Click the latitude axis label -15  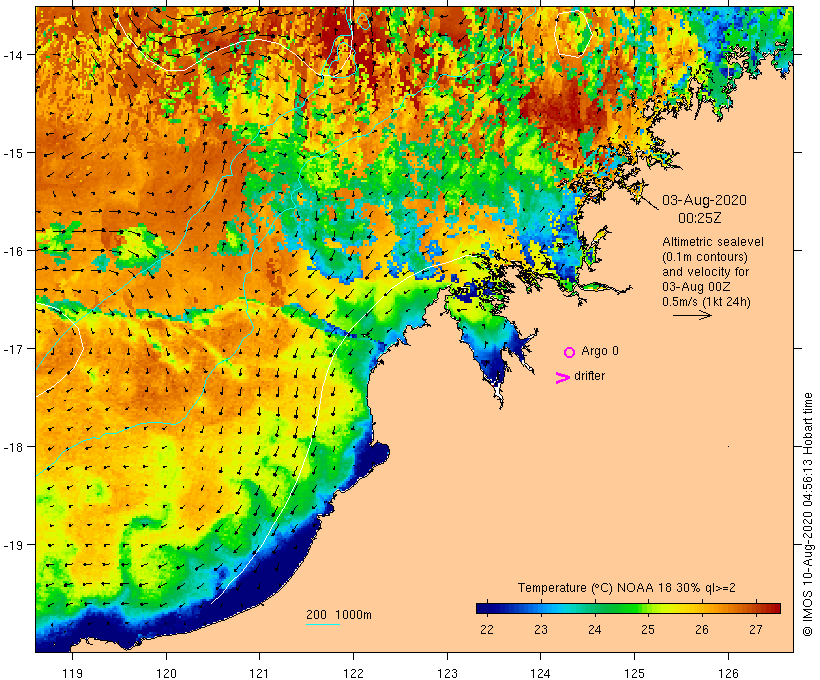(12, 153)
